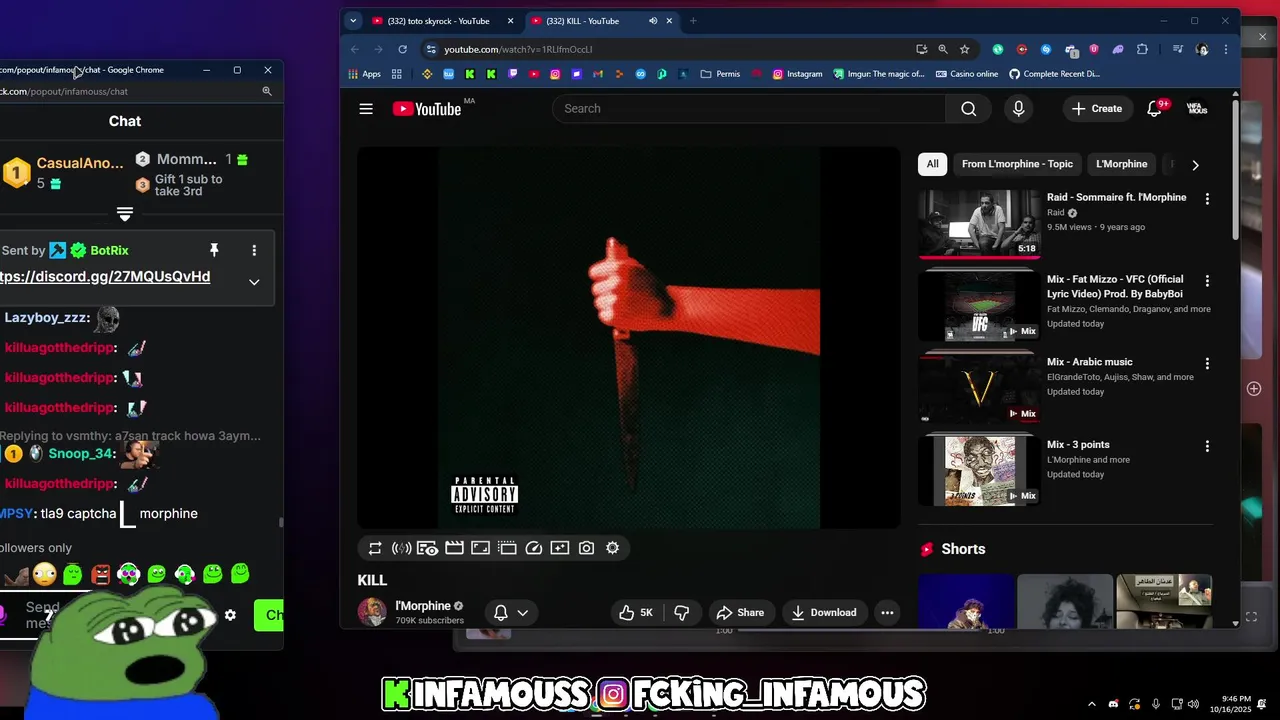
Task: Start voice search with microphone icon
Action: pos(1018,109)
